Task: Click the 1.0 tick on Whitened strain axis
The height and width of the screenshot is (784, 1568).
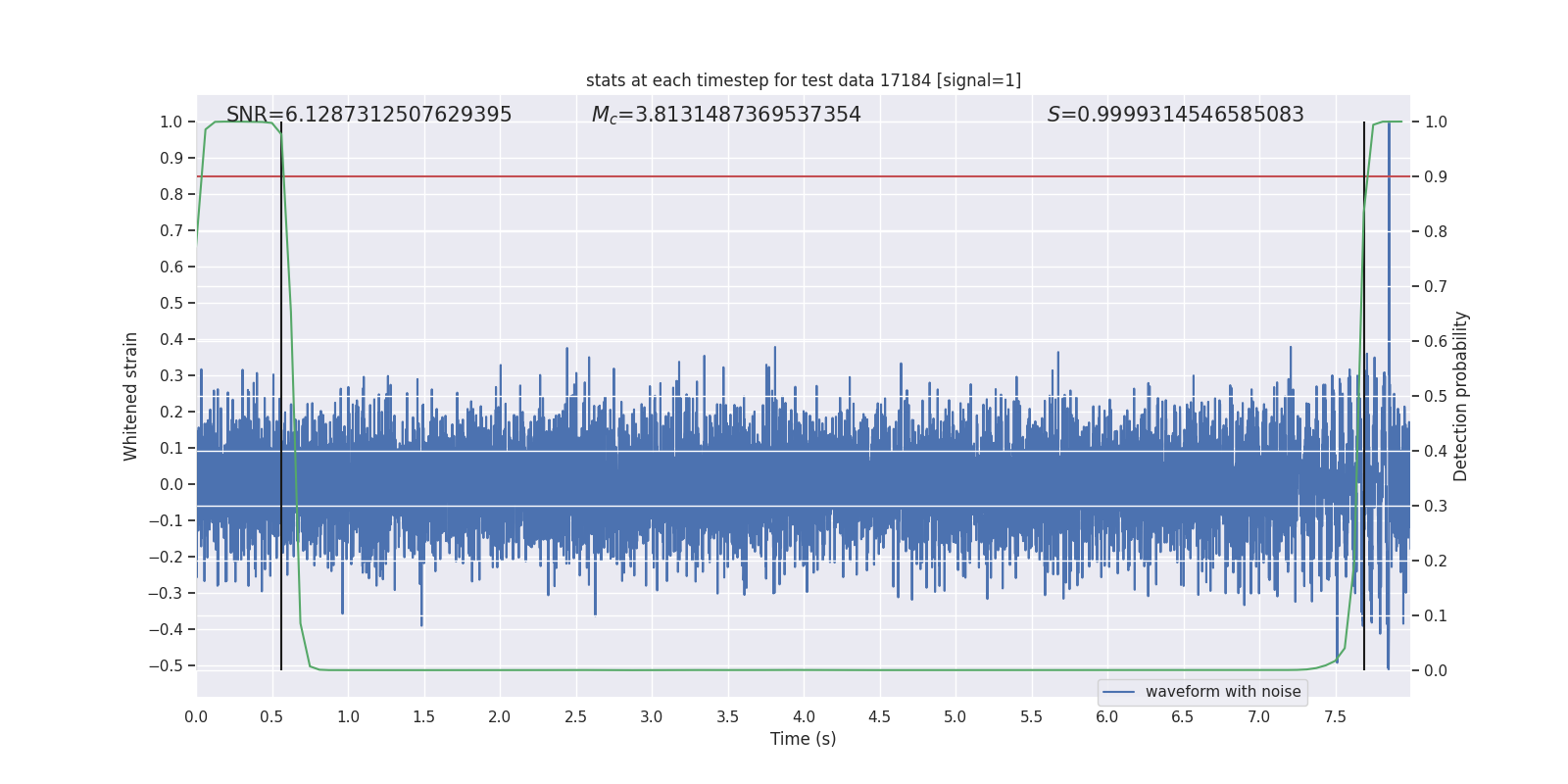Action: pyautogui.click(x=171, y=122)
